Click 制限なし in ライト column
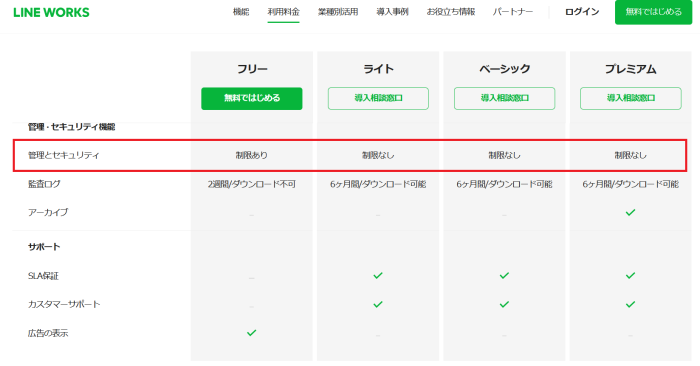This screenshot has height=366, width=700. 378,155
